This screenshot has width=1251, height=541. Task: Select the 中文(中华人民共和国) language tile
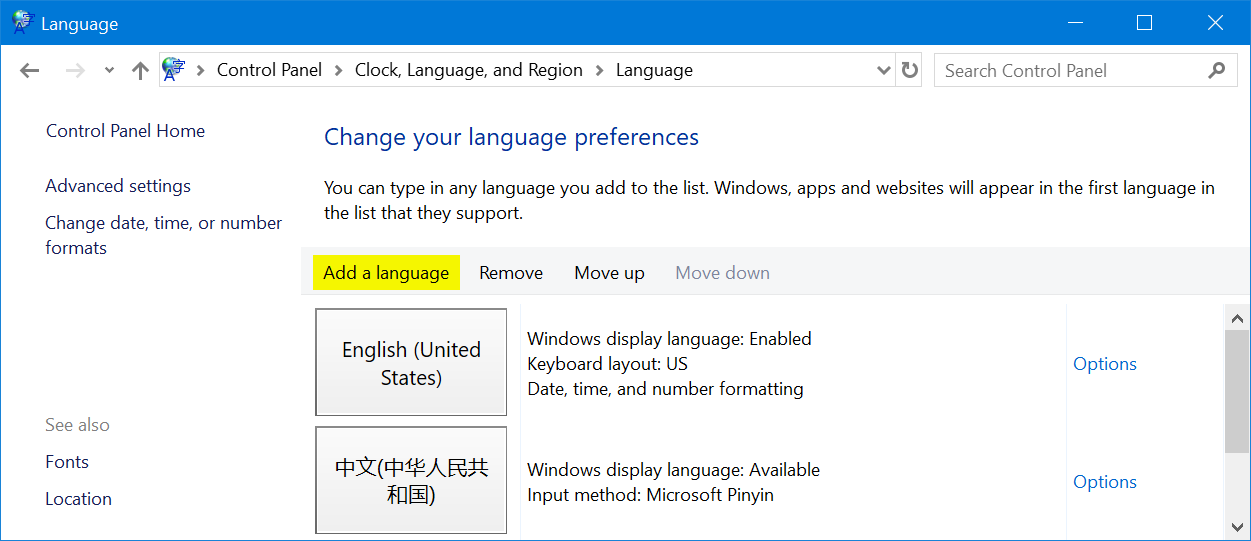tap(411, 481)
